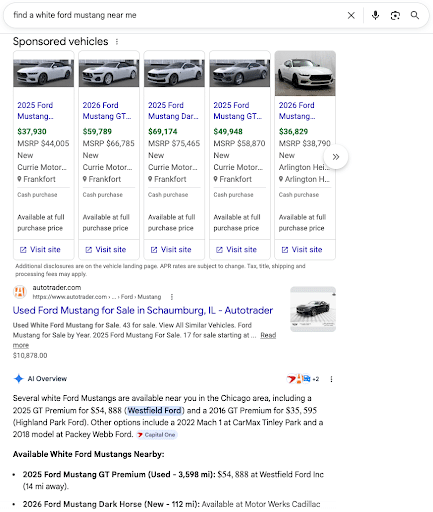Open the $49,948 gray Mustang GT photo

click(240, 73)
